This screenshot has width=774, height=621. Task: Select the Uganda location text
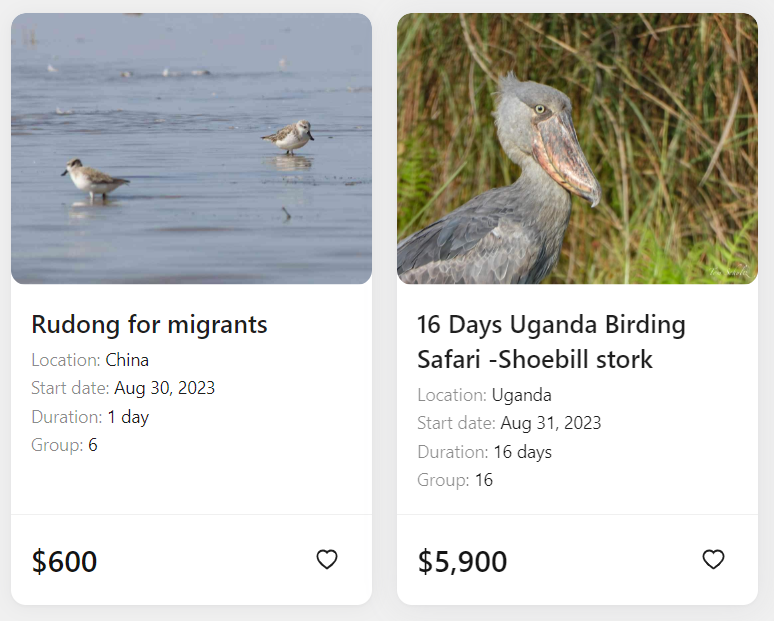pos(522,395)
